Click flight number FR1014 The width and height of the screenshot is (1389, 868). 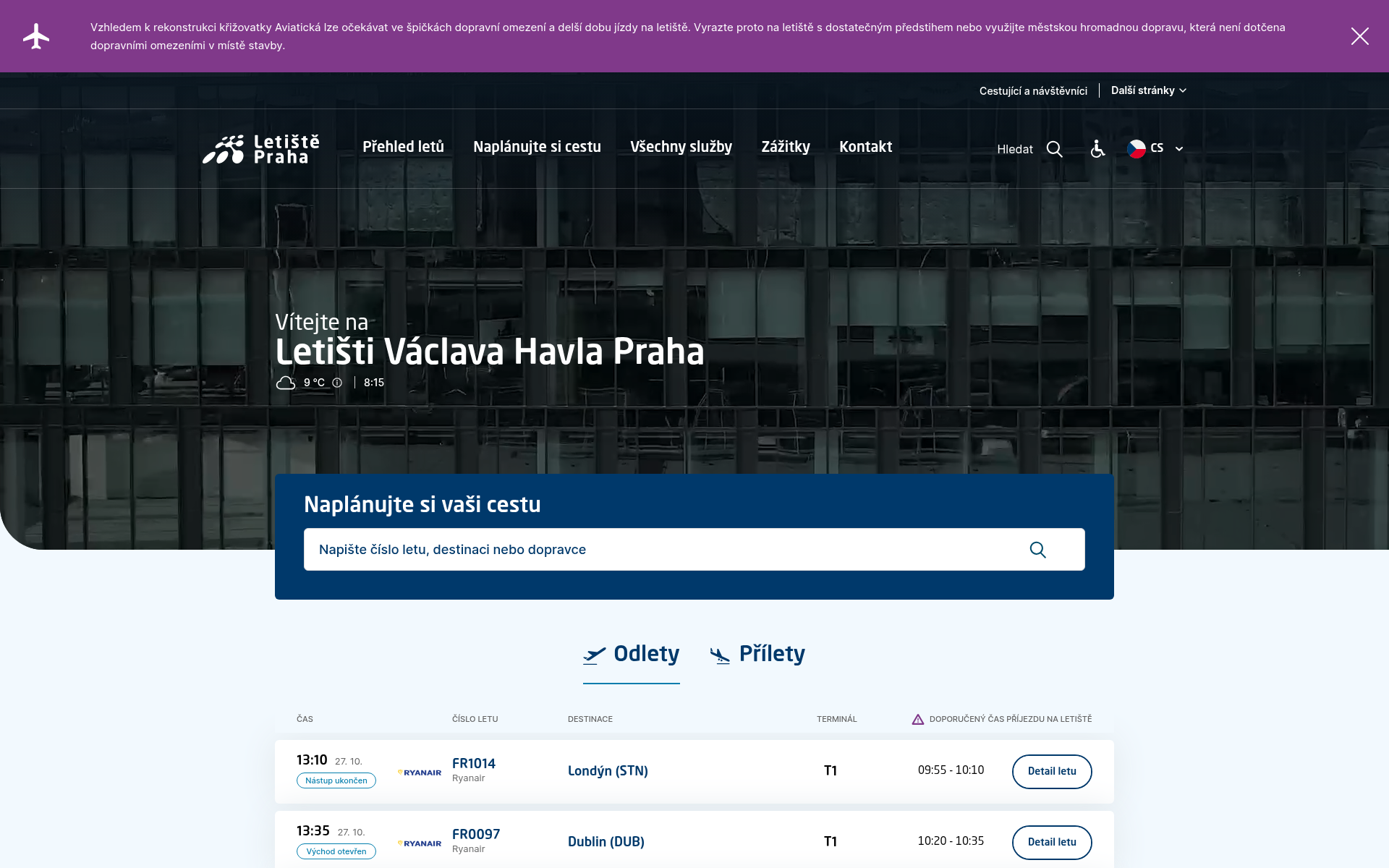pyautogui.click(x=474, y=763)
